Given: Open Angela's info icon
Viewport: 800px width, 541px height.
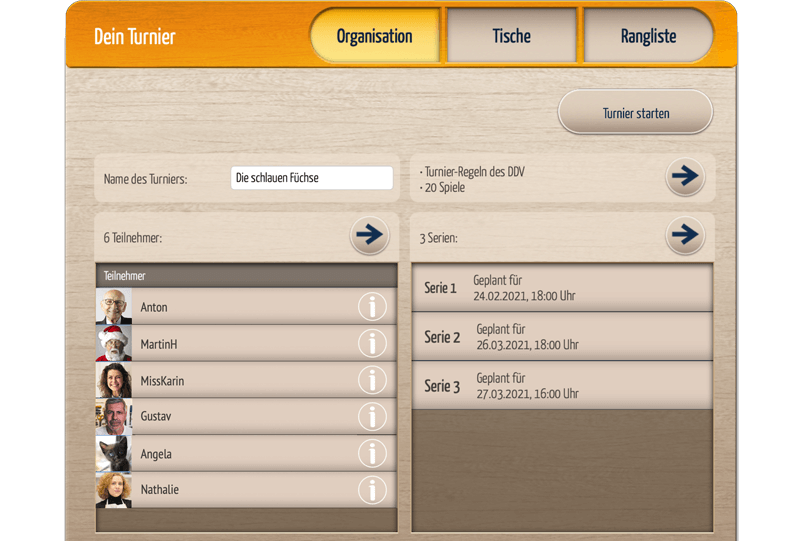Looking at the screenshot, I should pos(372,453).
